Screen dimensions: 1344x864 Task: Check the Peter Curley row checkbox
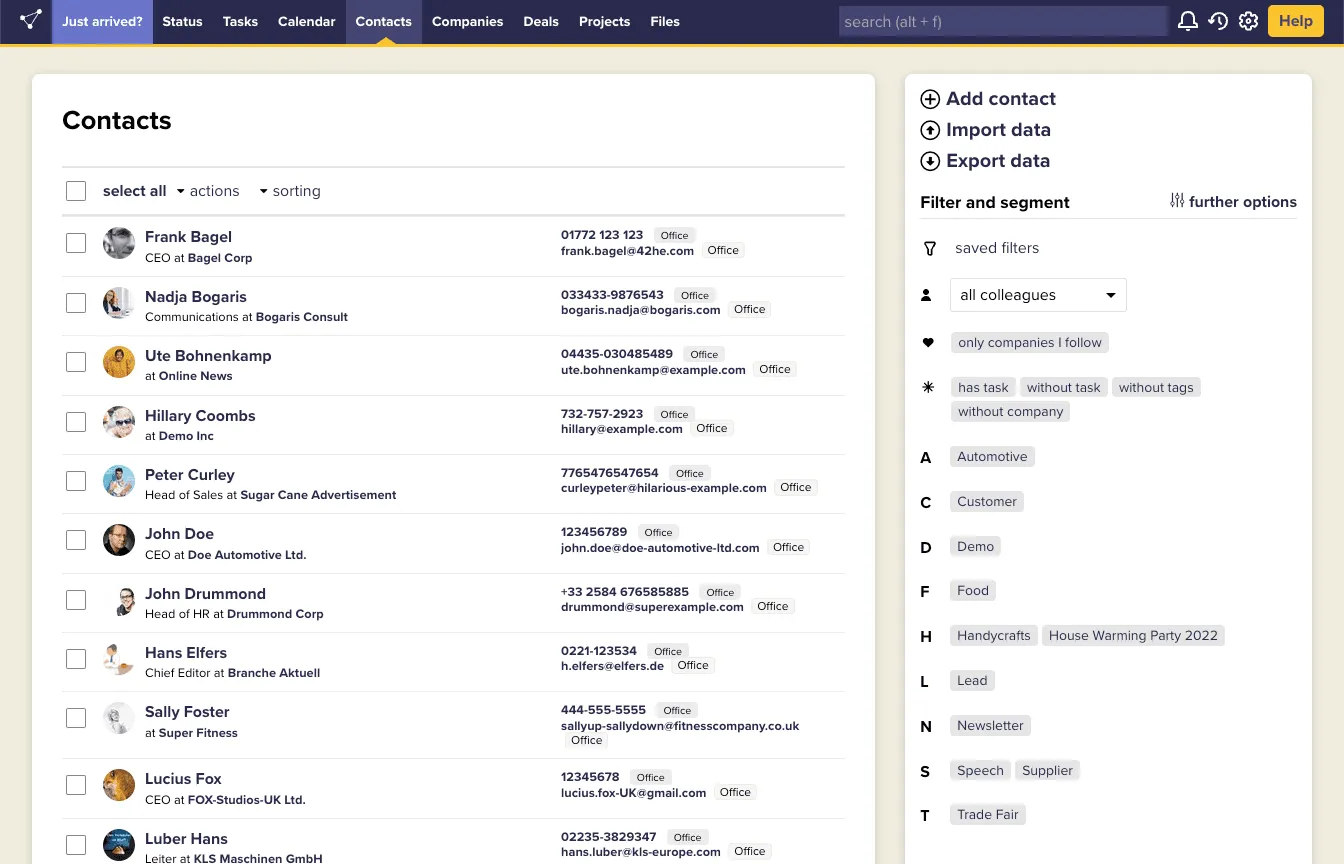(x=76, y=481)
